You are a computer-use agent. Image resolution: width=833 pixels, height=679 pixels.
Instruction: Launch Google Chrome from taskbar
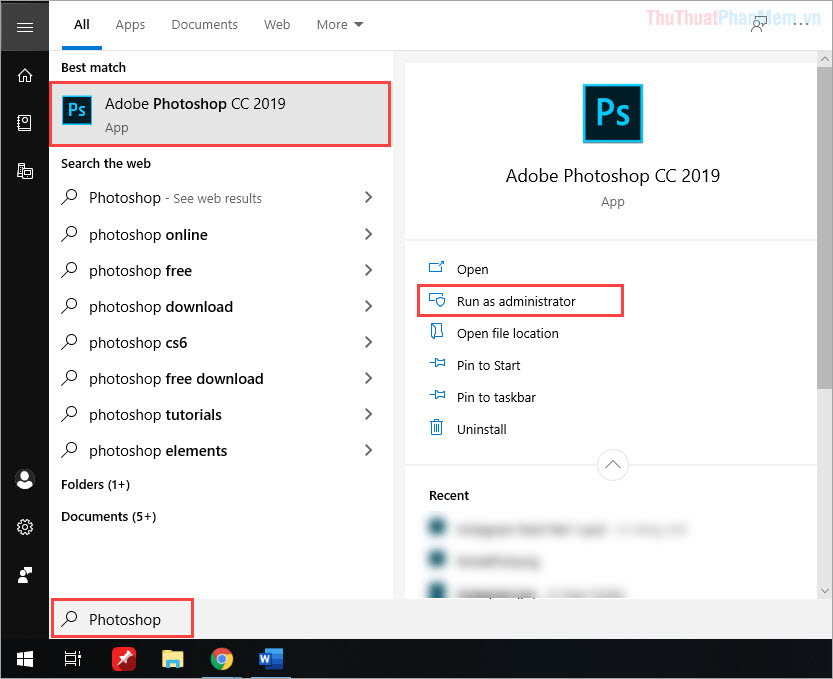(221, 659)
